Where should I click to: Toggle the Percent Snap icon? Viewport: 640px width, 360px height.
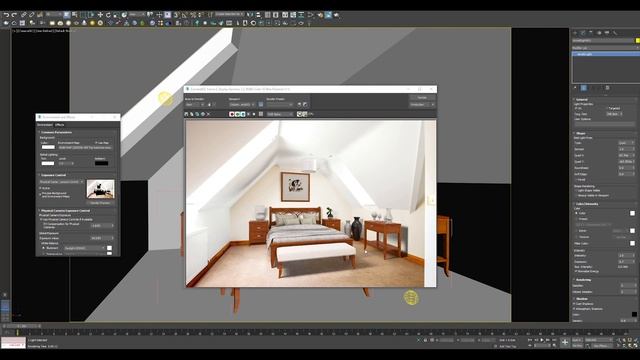(193, 15)
